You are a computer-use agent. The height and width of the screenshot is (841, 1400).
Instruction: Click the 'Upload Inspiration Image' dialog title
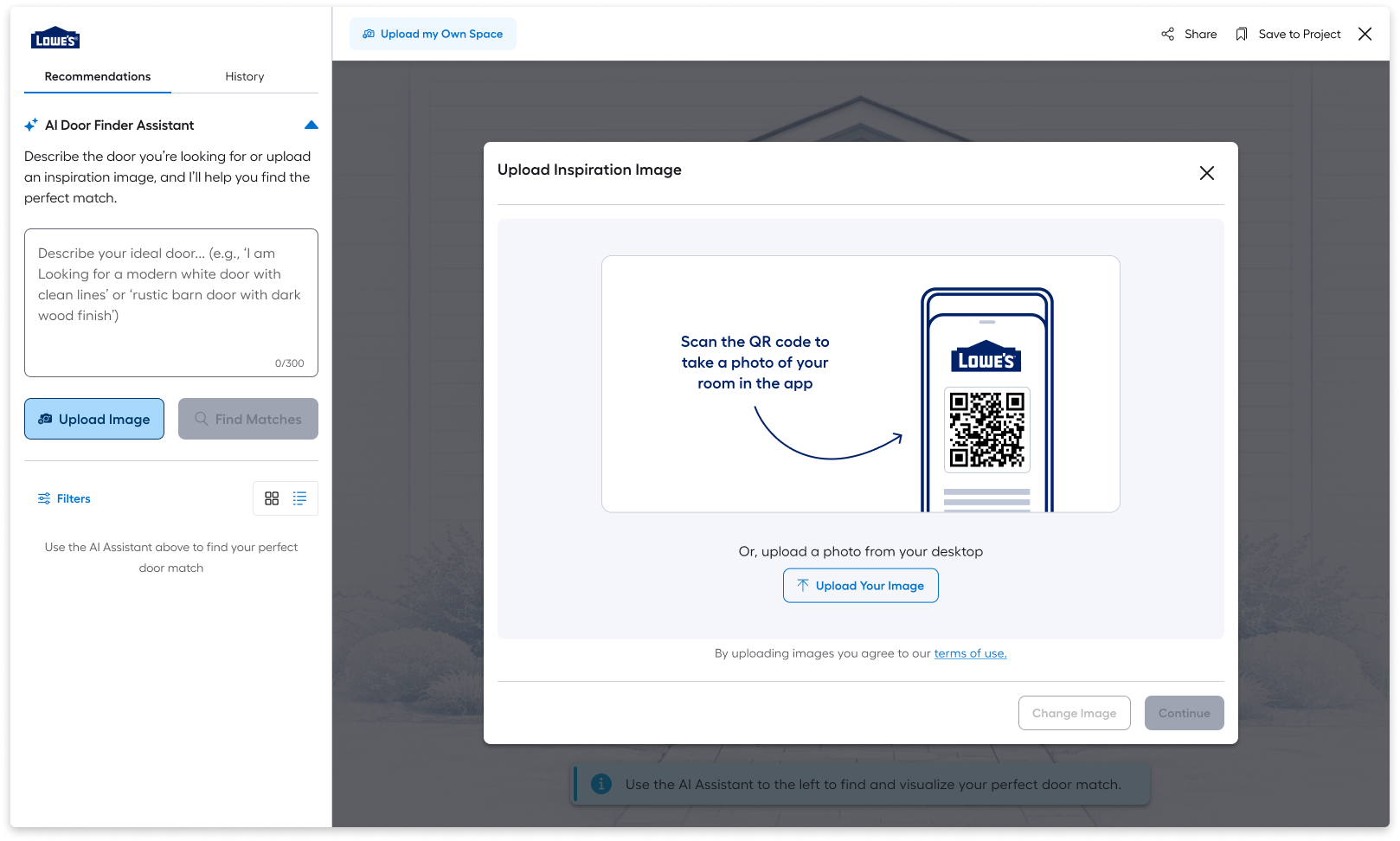[589, 170]
